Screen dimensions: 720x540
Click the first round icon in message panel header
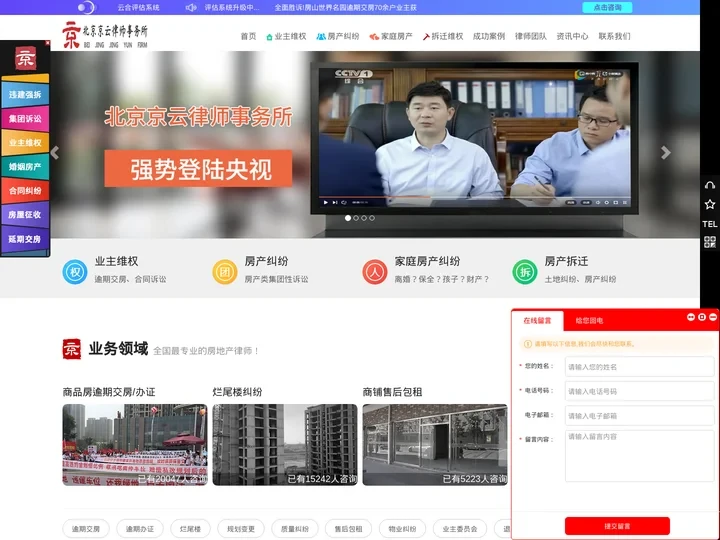tap(691, 317)
